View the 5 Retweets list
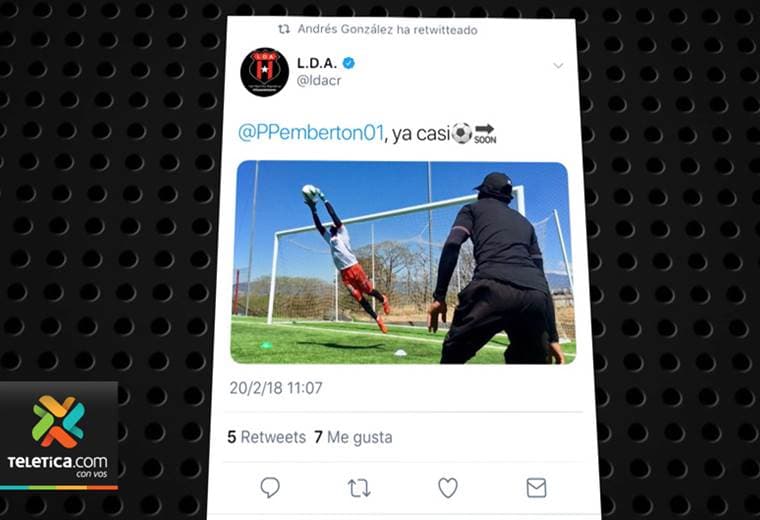The width and height of the screenshot is (760, 520). (x=267, y=437)
